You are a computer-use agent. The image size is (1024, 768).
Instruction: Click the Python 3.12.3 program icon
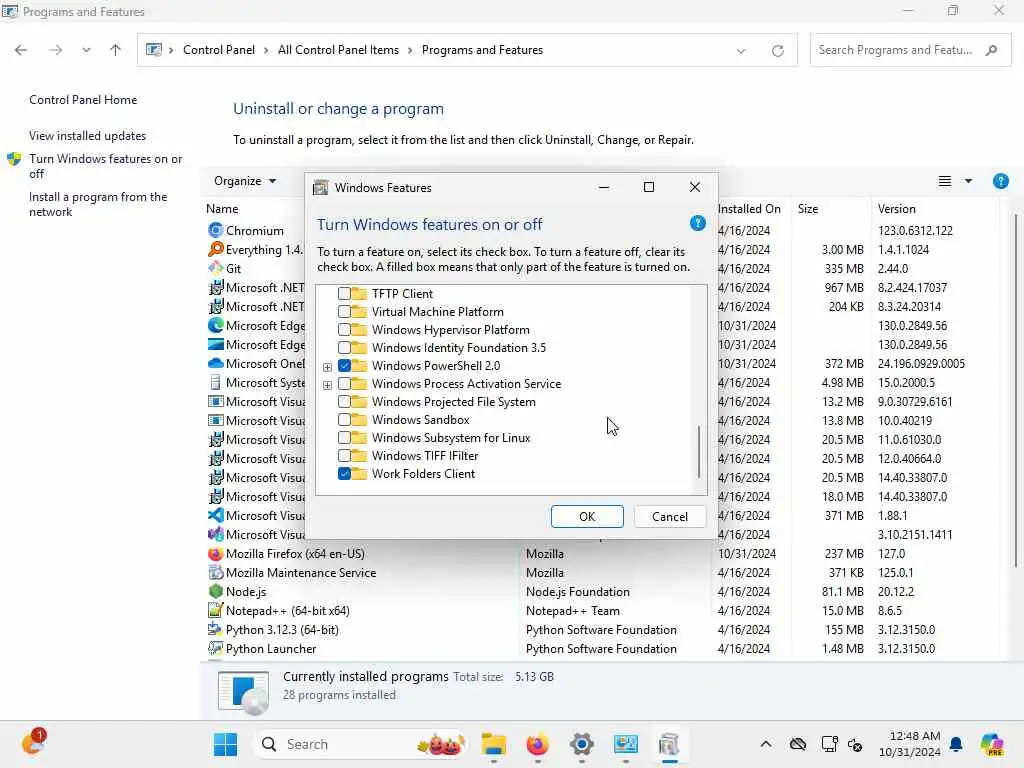[216, 629]
